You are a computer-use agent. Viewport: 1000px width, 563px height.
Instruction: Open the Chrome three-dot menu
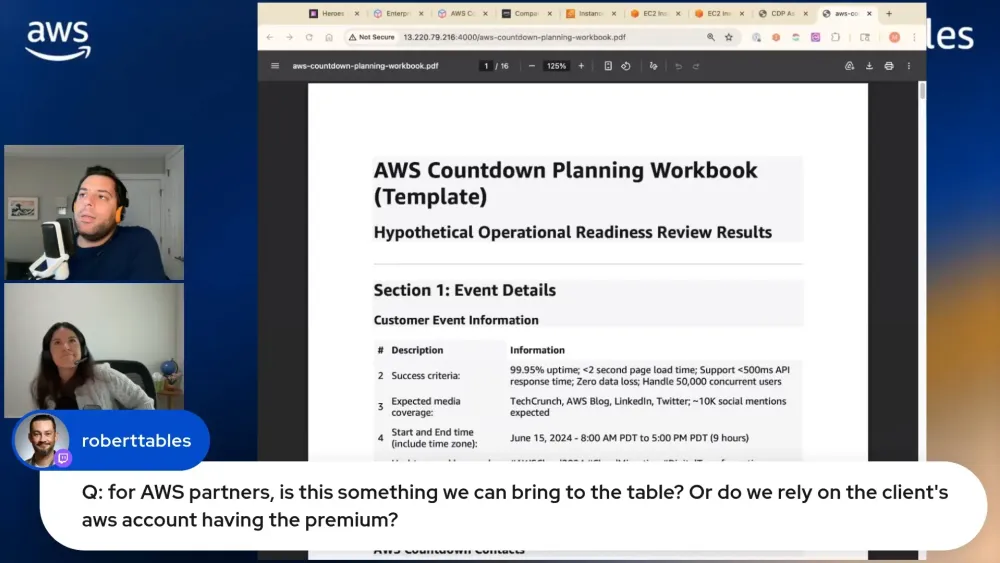click(x=915, y=37)
